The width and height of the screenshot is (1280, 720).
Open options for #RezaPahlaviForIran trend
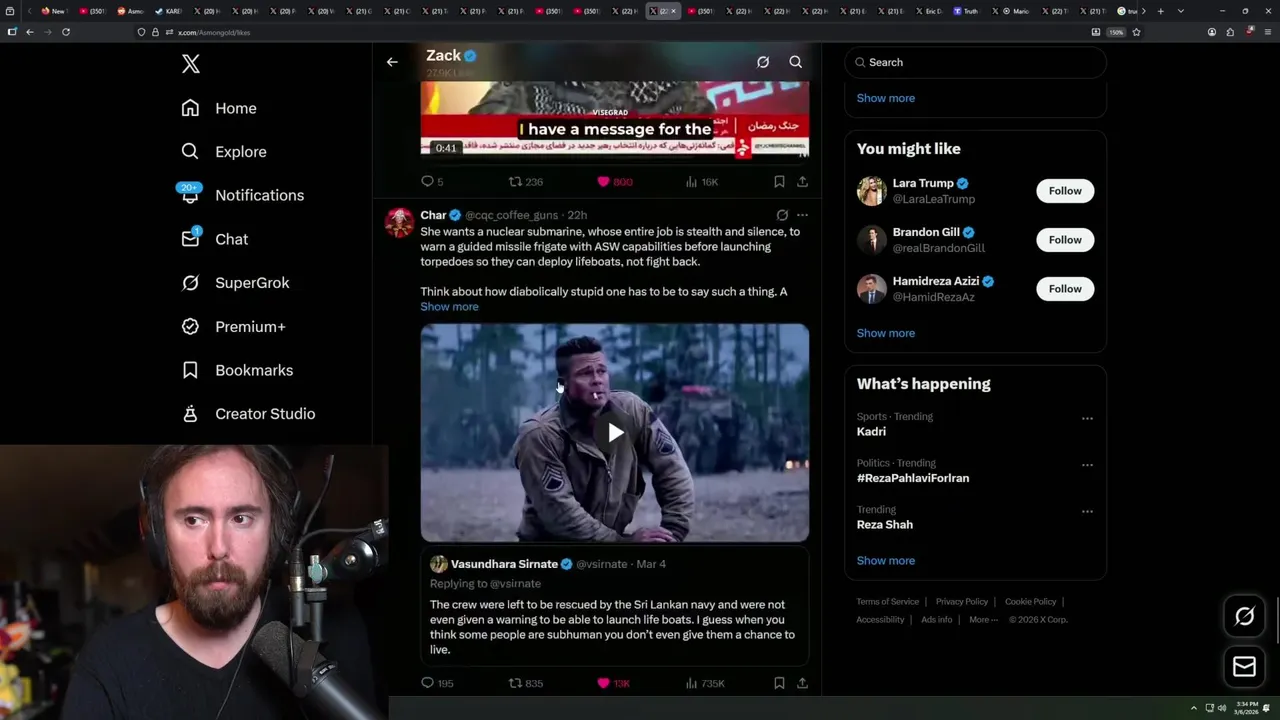(1087, 465)
